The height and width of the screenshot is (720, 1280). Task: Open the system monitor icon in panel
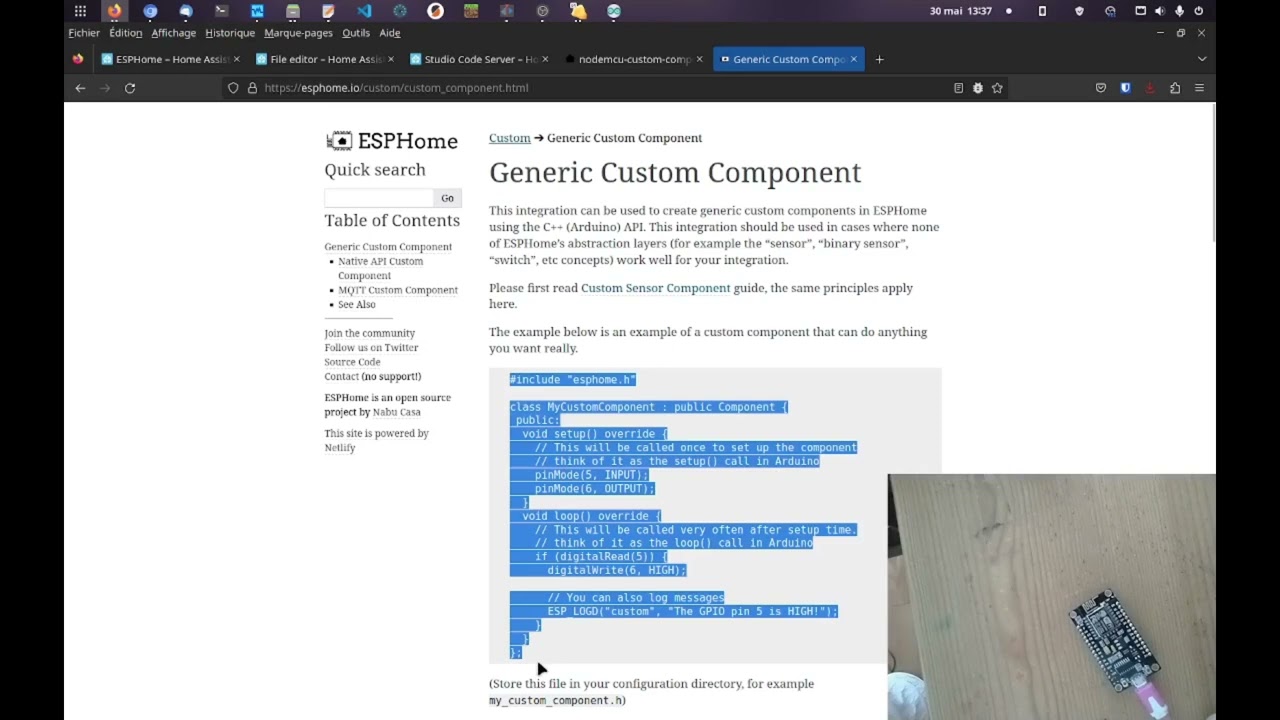[257, 11]
